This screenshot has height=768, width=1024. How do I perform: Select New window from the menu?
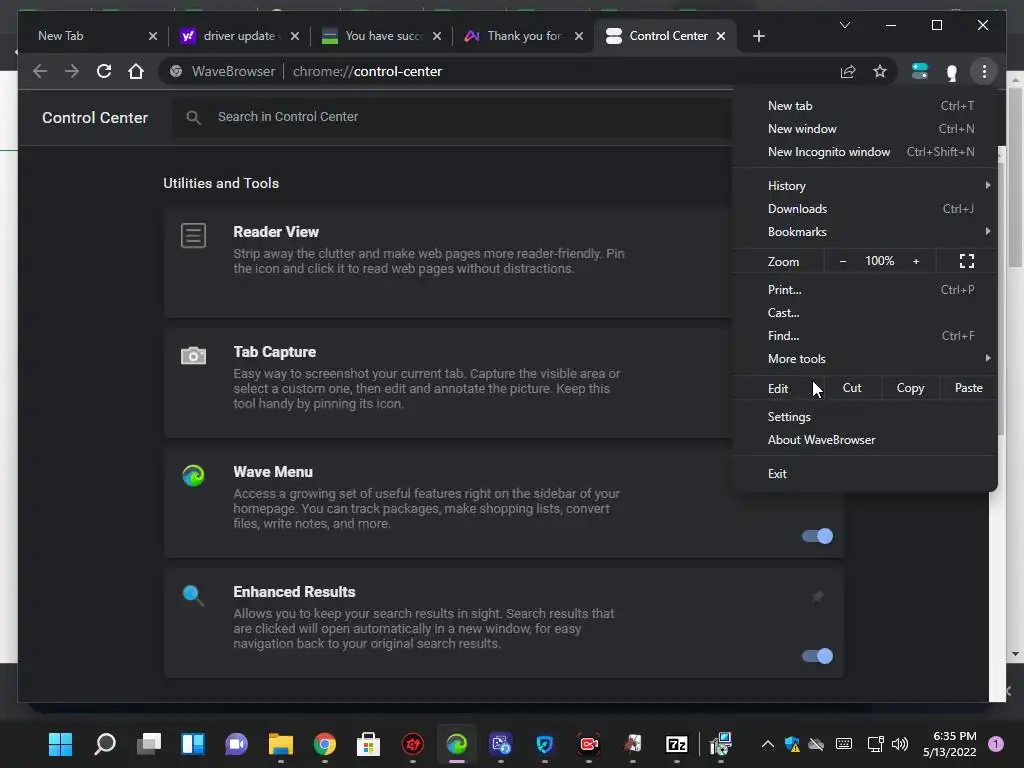click(x=865, y=129)
